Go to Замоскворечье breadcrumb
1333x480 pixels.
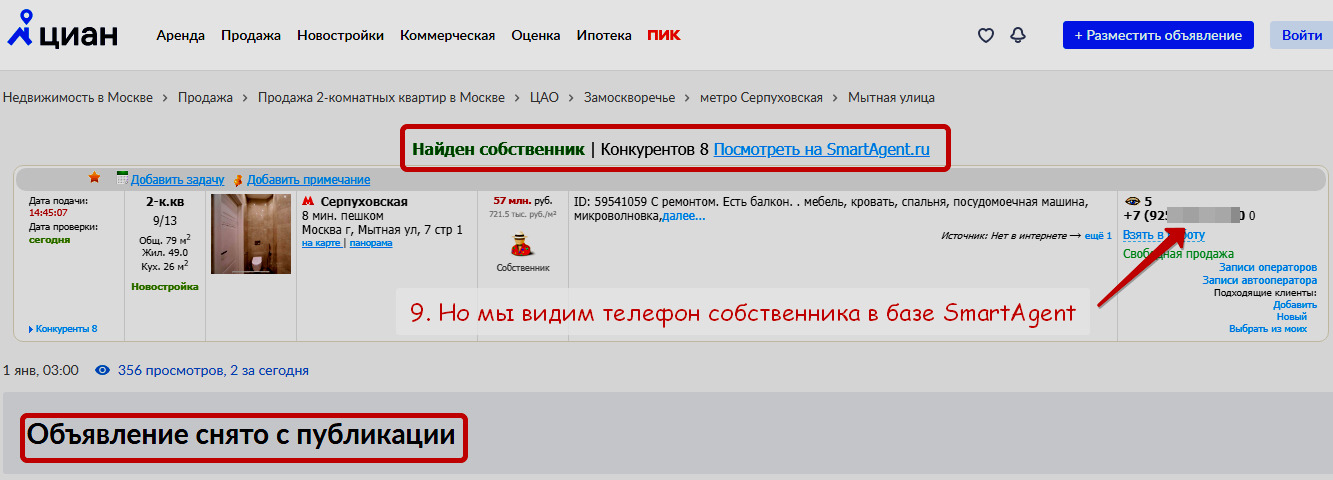coord(629,97)
